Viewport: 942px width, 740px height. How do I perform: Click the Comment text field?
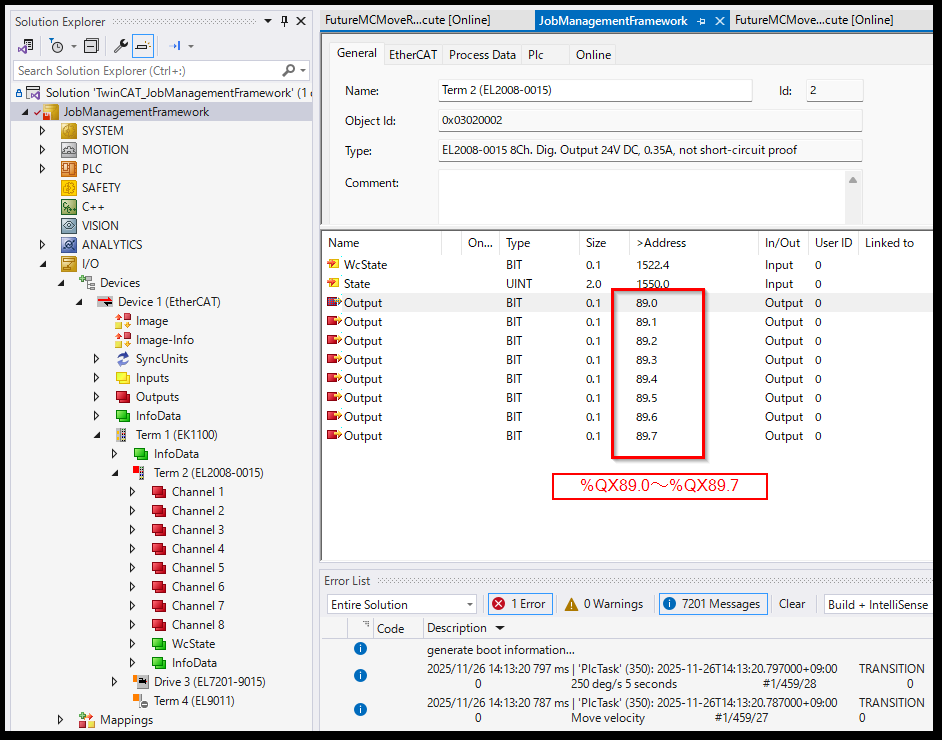pyautogui.click(x=640, y=195)
